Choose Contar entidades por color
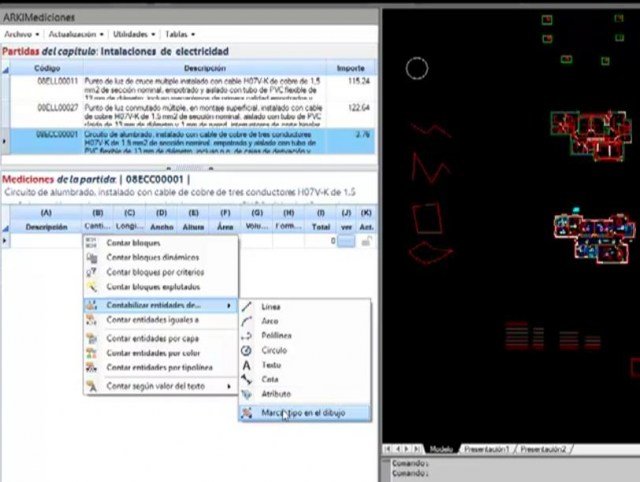The height and width of the screenshot is (482, 640). 160,353
